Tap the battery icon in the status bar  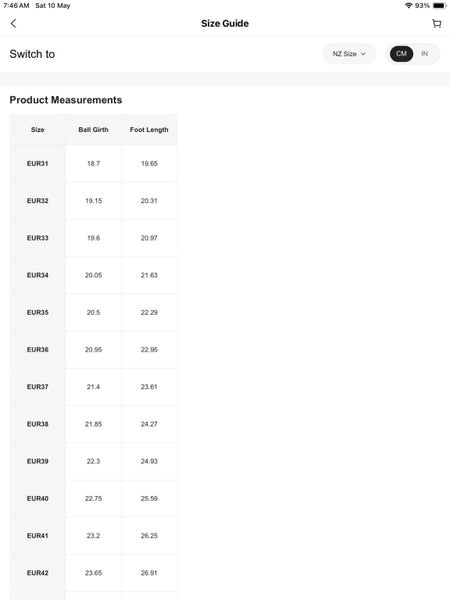point(439,6)
